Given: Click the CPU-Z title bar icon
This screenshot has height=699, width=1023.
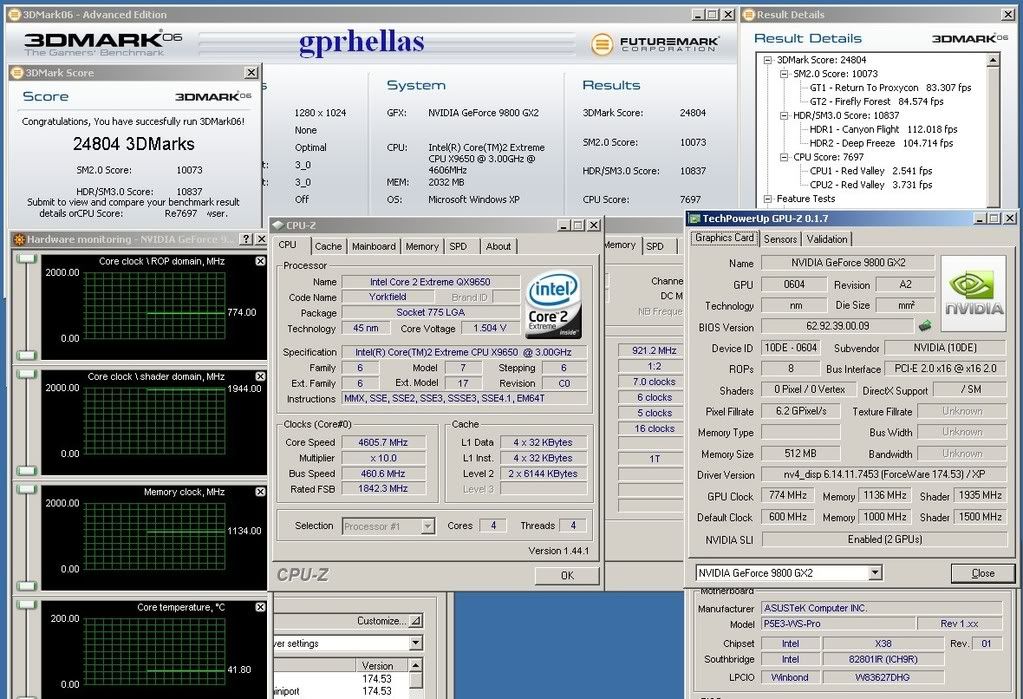Looking at the screenshot, I should (278, 225).
